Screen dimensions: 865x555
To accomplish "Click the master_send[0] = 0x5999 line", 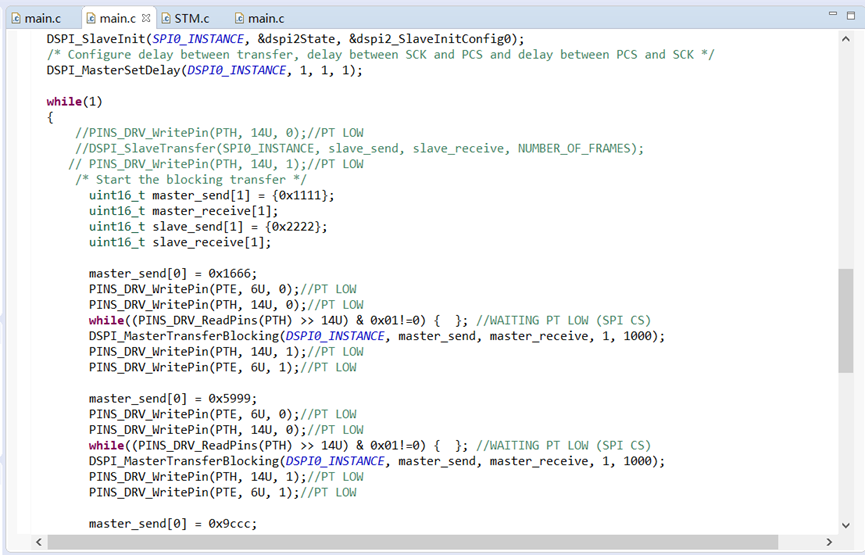I will (x=173, y=399).
